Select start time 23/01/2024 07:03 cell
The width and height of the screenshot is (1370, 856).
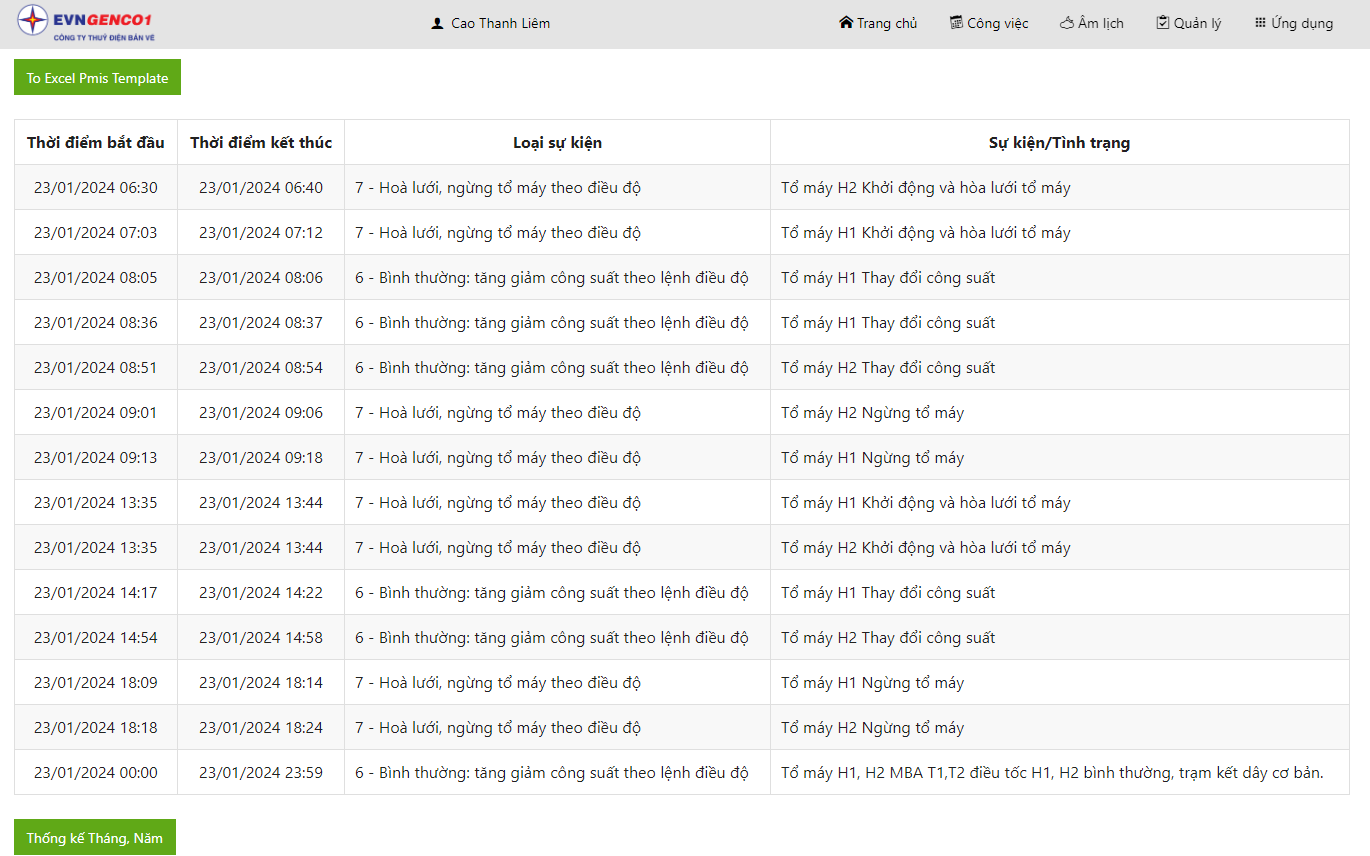click(x=96, y=232)
